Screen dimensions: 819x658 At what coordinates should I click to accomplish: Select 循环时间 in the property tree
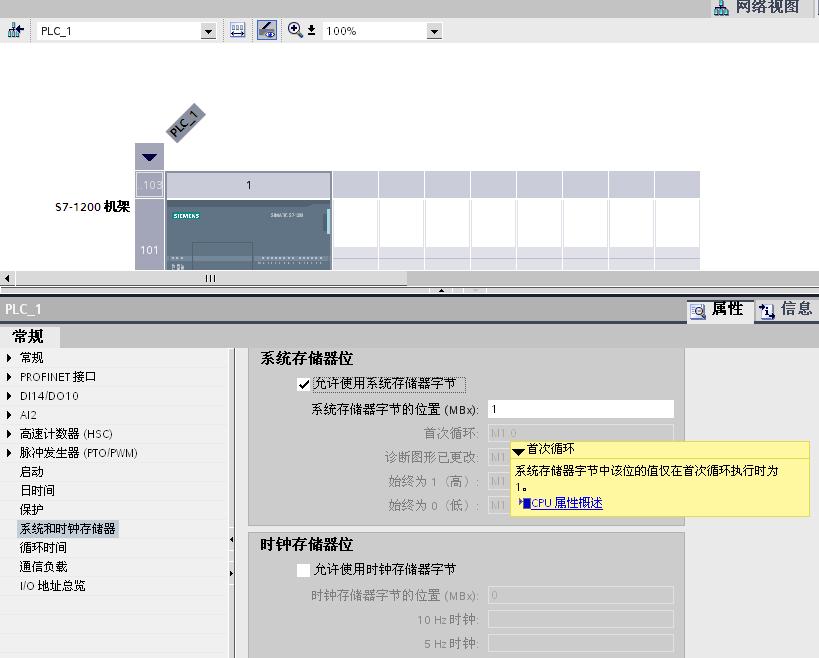coord(43,547)
